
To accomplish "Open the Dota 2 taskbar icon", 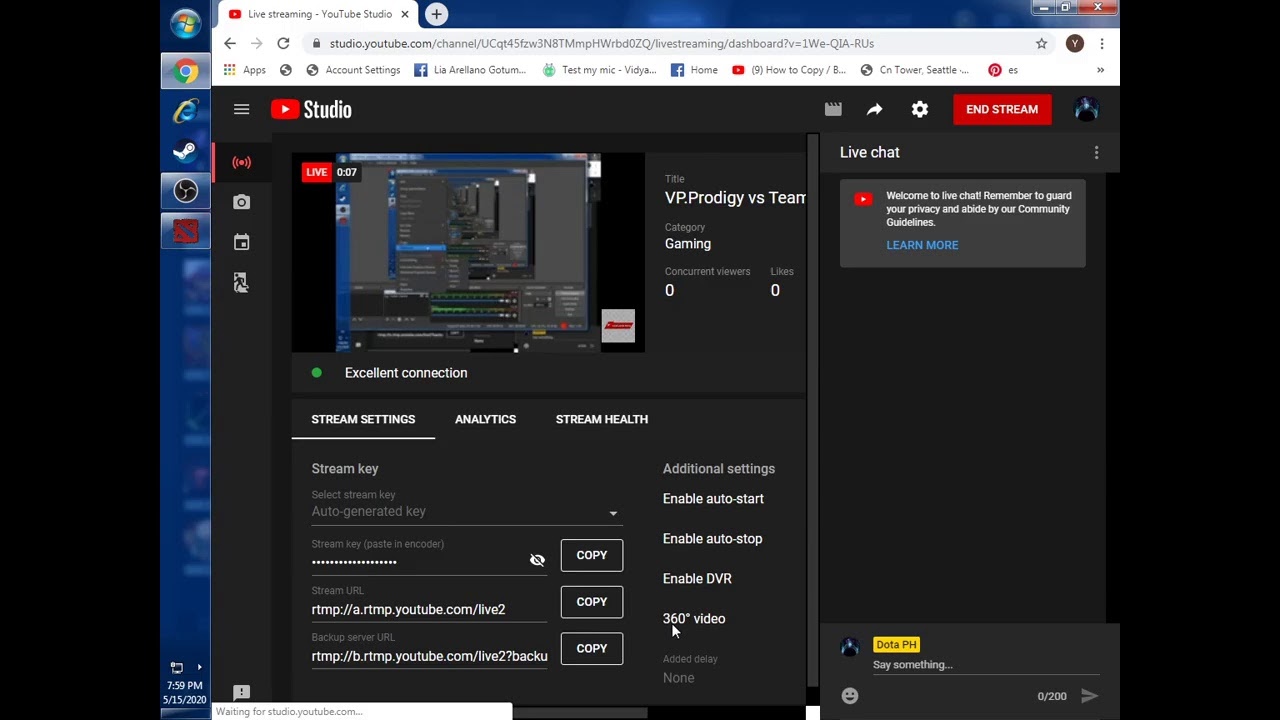I will coord(185,231).
